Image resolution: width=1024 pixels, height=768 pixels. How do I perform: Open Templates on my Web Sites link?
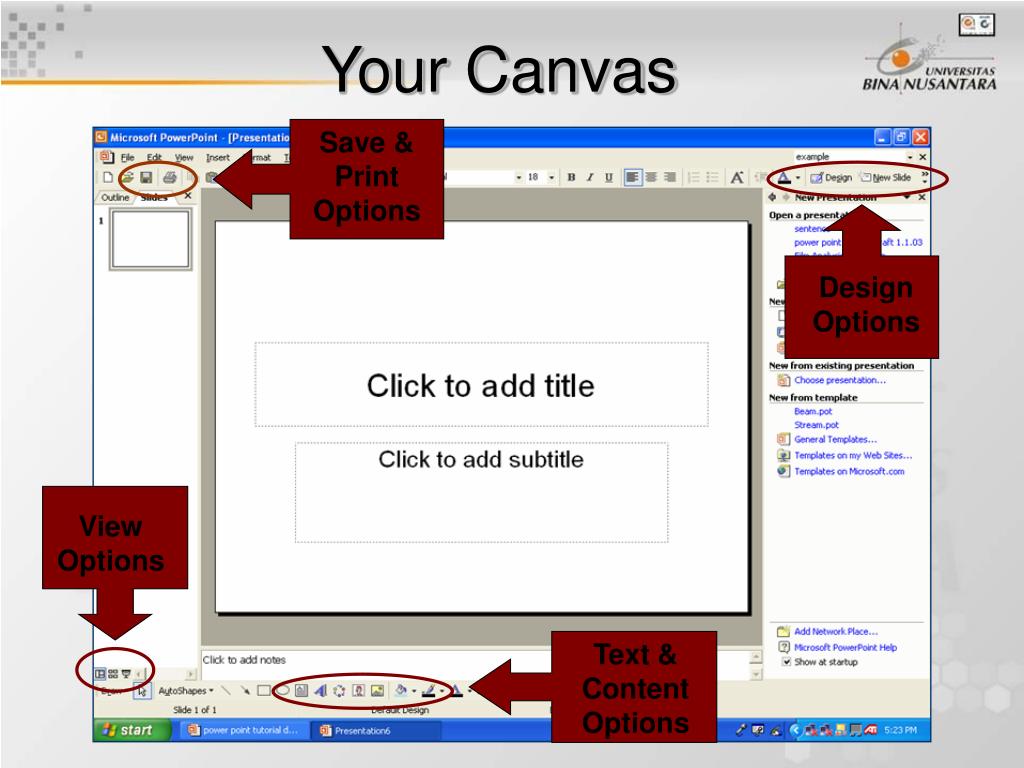tap(853, 455)
